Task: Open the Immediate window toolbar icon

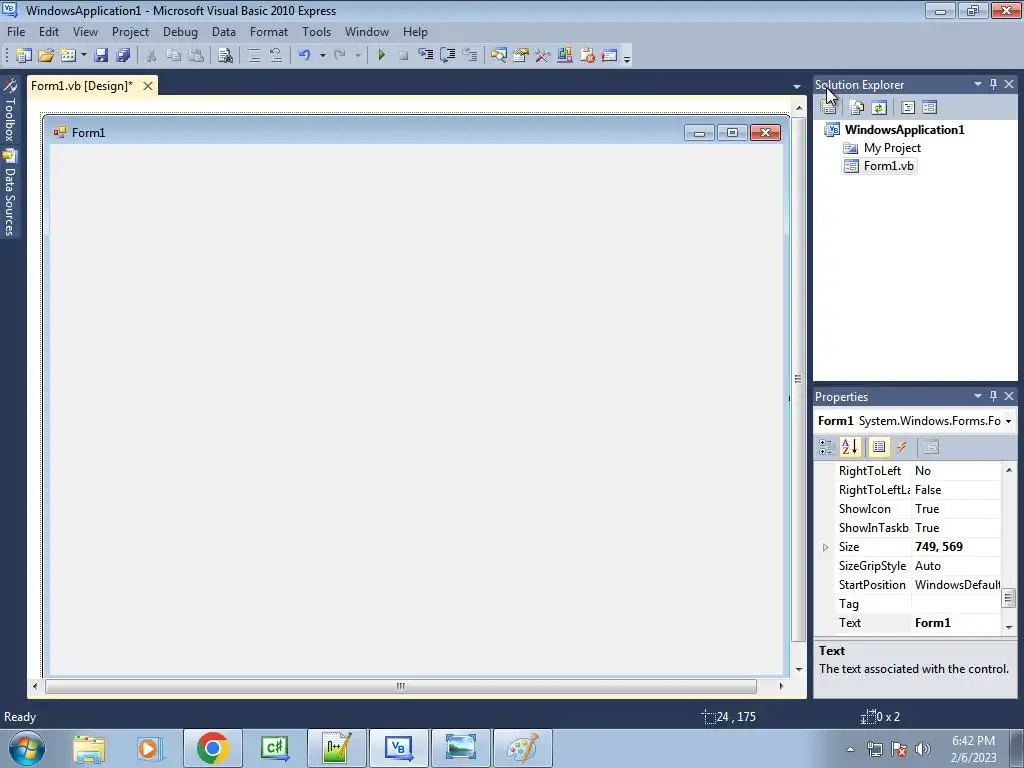Action: (609, 56)
